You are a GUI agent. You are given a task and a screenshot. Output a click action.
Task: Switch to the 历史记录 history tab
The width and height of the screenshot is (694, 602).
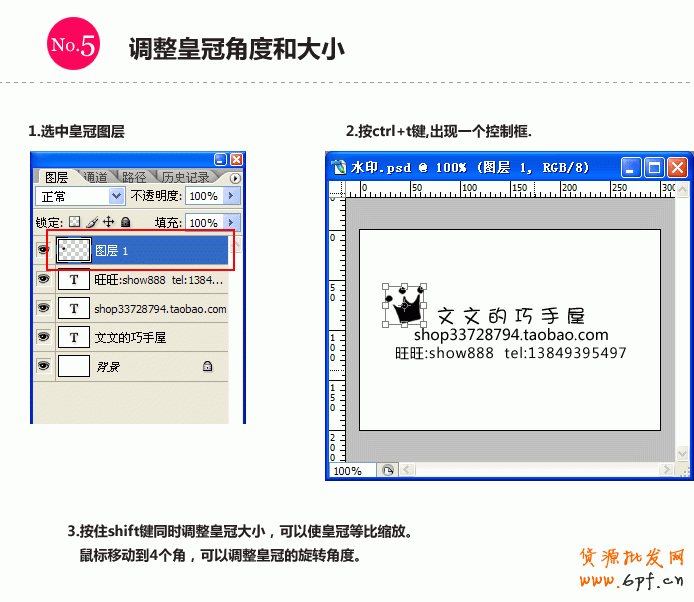click(x=186, y=177)
